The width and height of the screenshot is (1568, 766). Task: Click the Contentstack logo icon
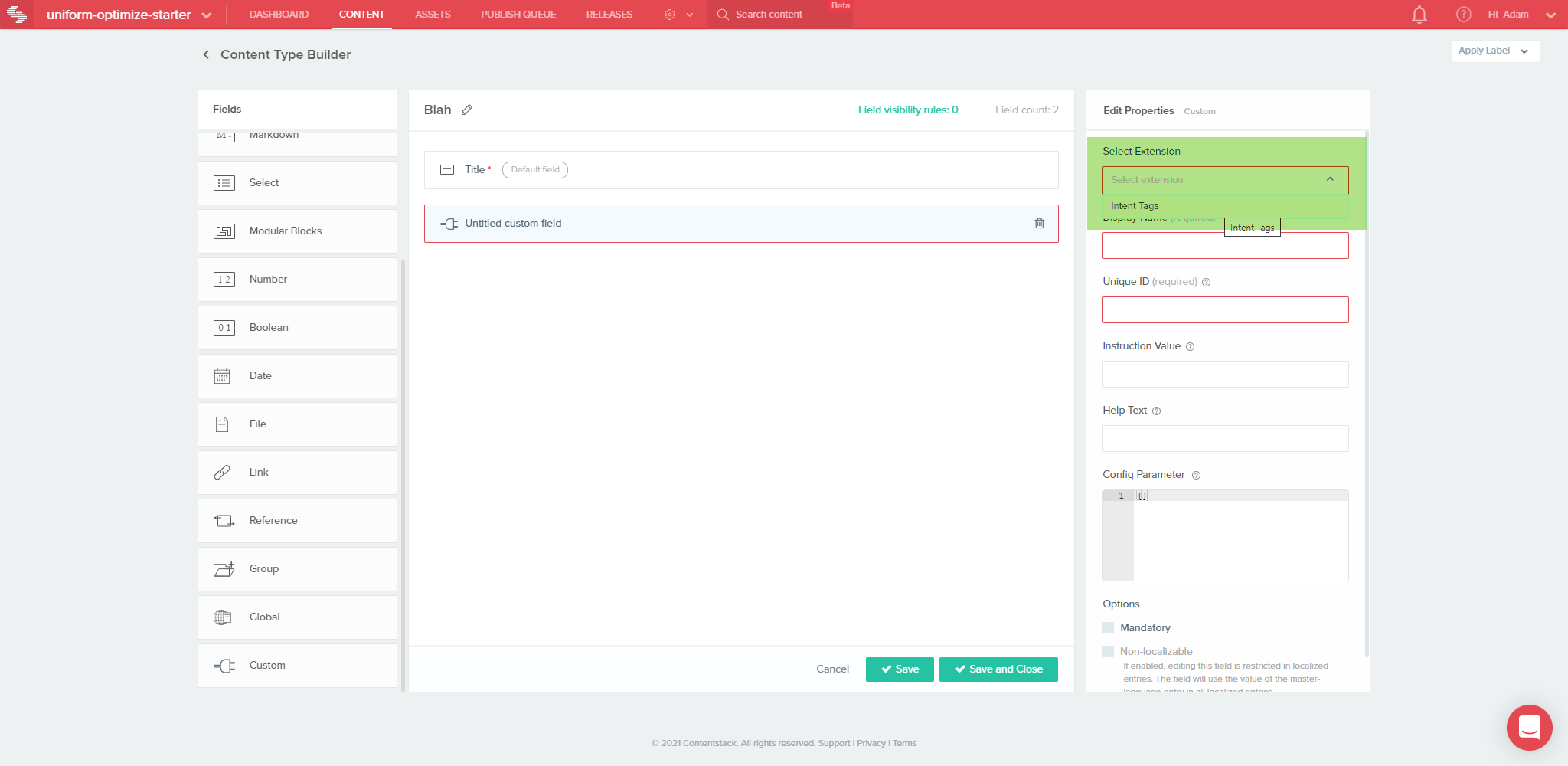click(17, 15)
